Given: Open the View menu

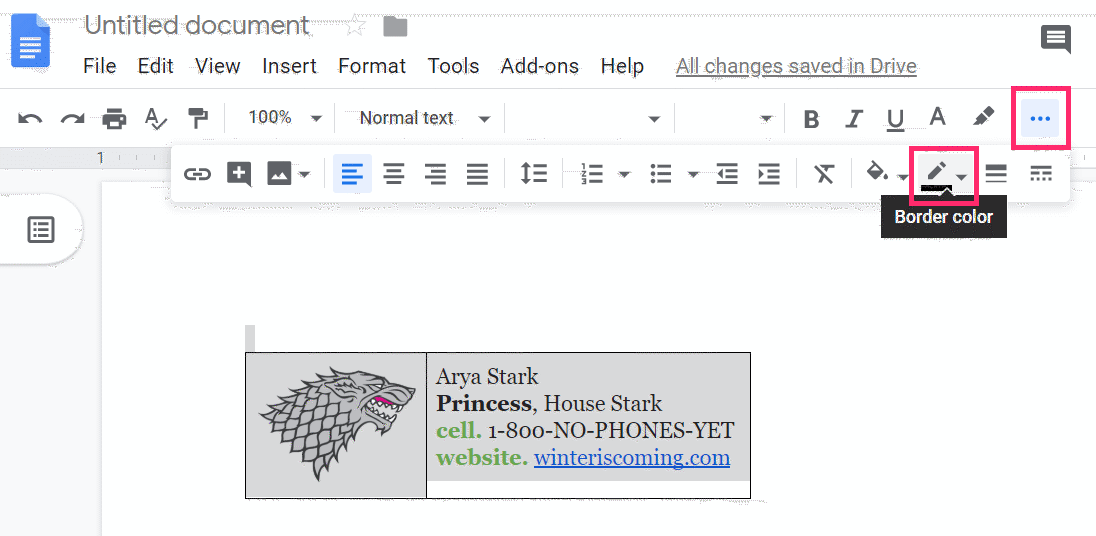Looking at the screenshot, I should point(217,66).
